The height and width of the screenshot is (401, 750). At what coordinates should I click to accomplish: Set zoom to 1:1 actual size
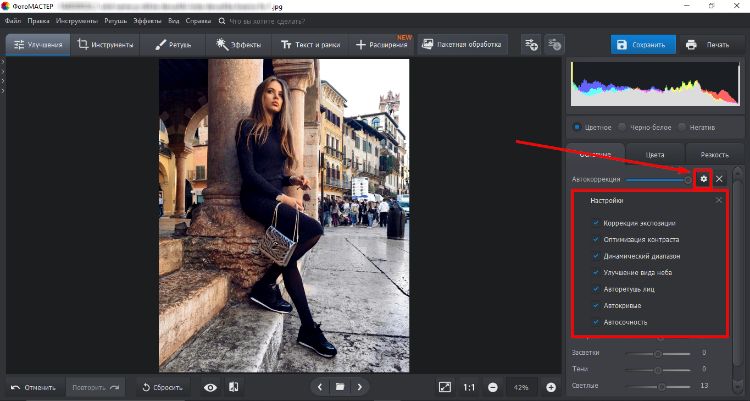tap(470, 387)
